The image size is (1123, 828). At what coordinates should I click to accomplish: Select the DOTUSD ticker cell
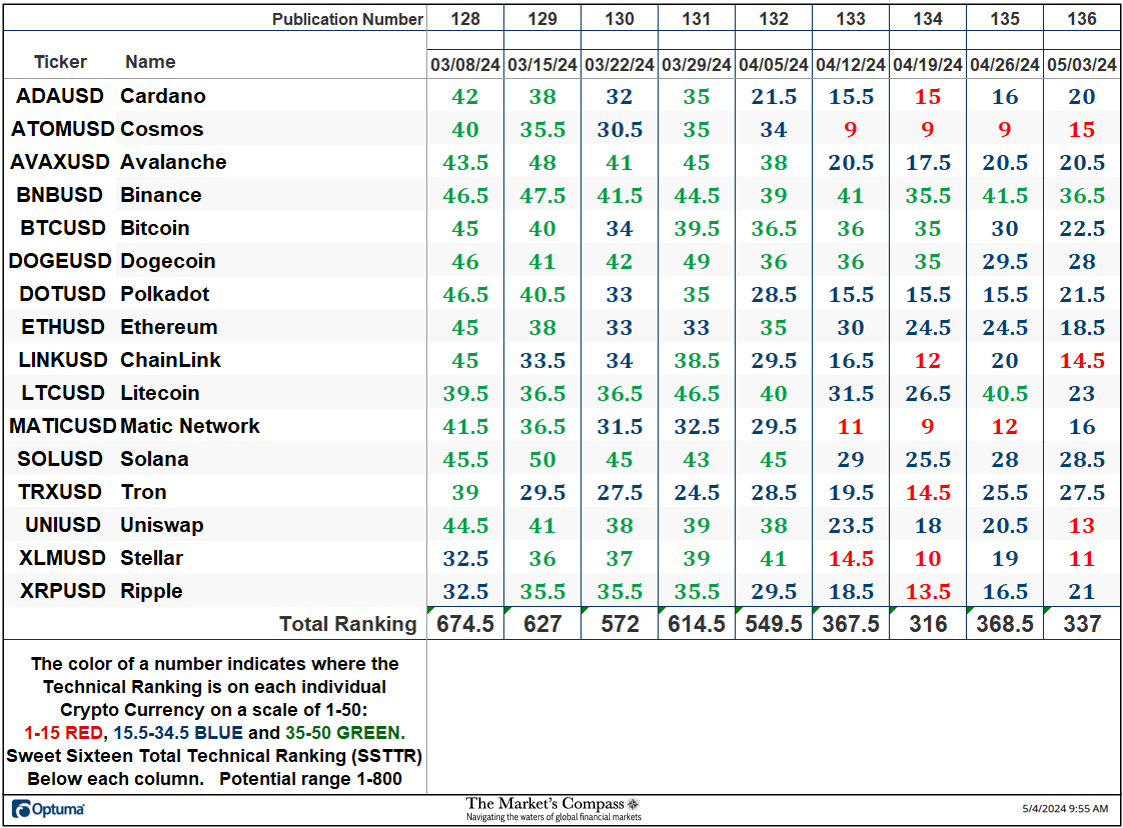(62, 294)
